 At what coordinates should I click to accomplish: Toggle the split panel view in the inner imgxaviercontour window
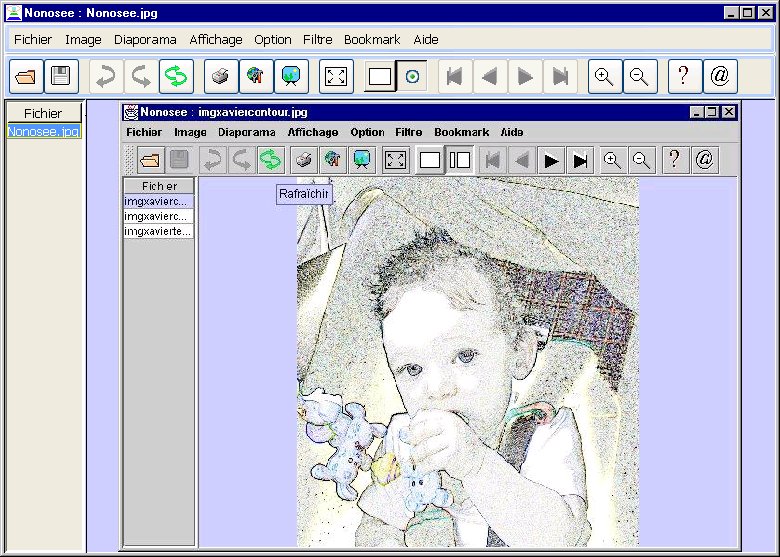point(460,159)
